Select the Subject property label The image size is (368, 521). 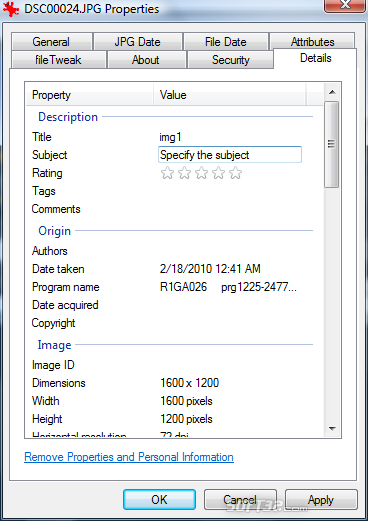(50, 155)
